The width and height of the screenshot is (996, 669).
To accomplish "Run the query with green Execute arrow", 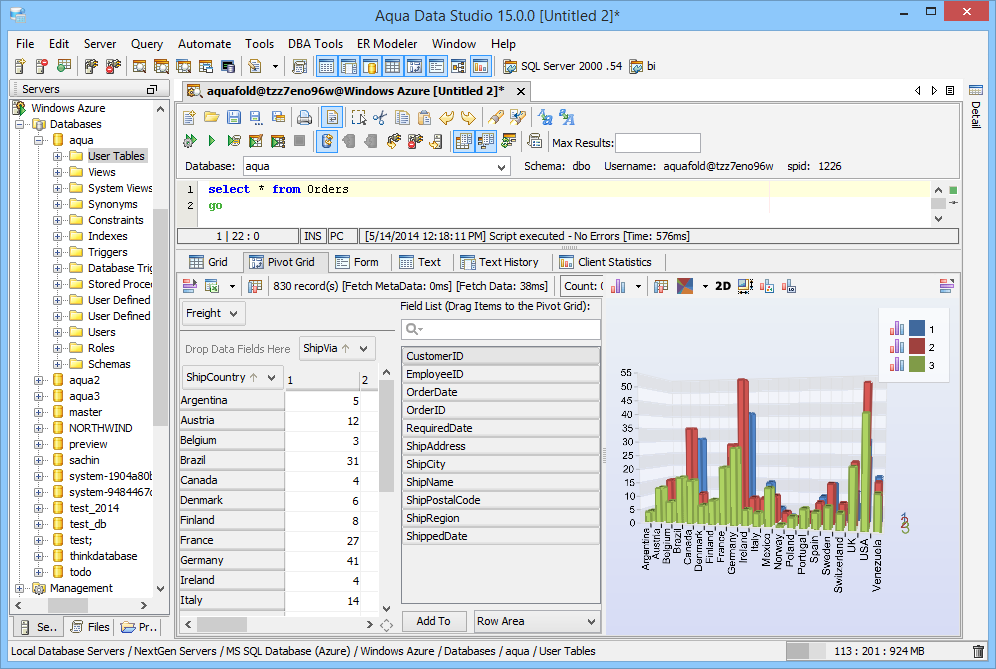I will pyautogui.click(x=212, y=141).
